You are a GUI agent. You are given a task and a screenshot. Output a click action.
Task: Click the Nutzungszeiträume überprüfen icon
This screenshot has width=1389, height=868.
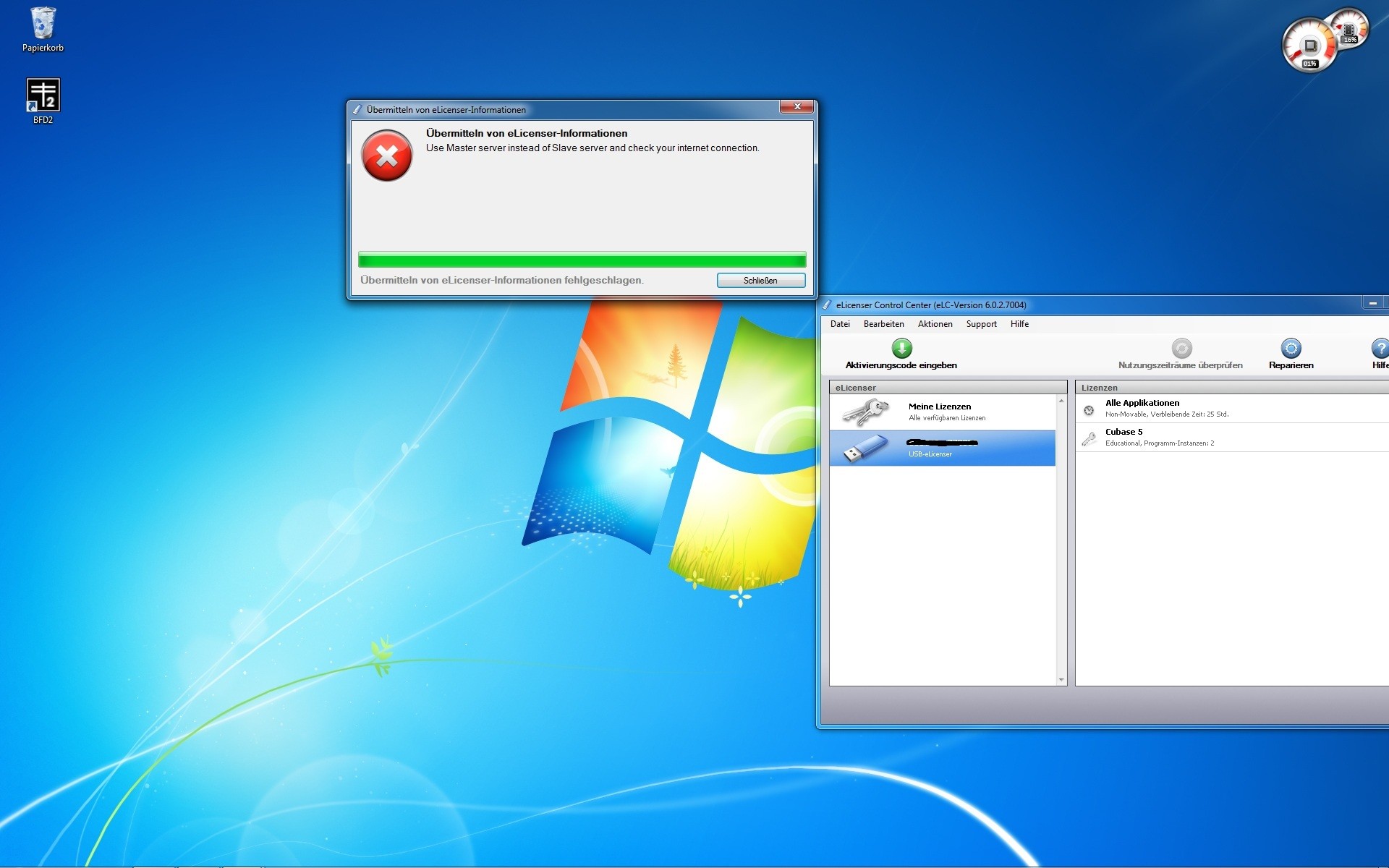1181,348
